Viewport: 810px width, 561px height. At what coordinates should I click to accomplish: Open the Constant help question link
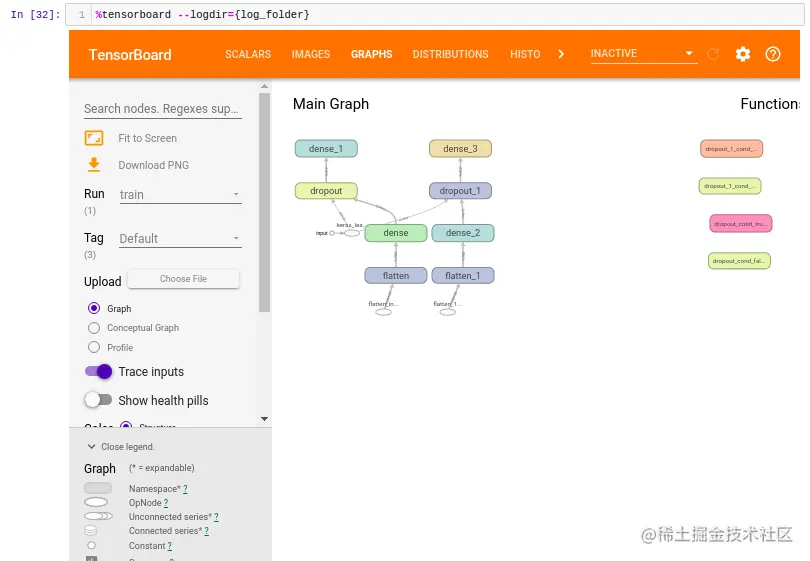point(169,546)
